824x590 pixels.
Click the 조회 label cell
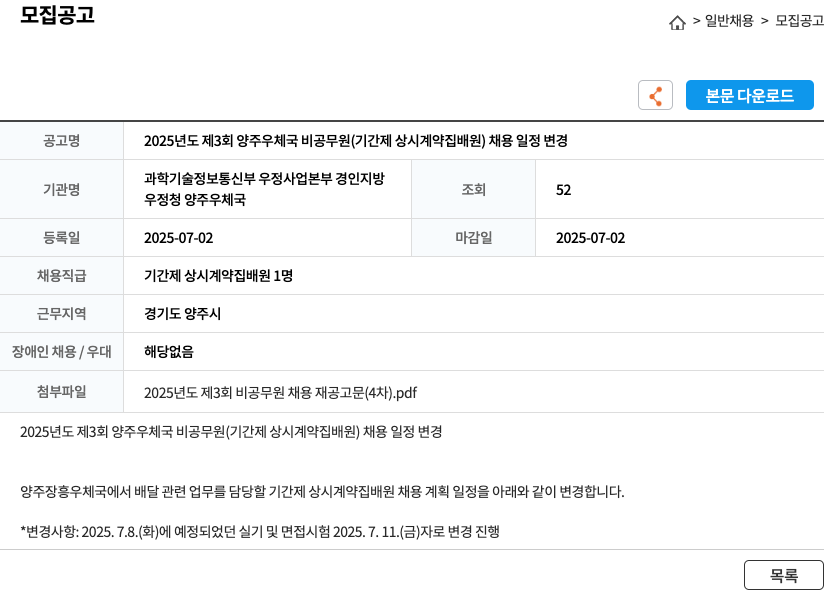click(473, 189)
